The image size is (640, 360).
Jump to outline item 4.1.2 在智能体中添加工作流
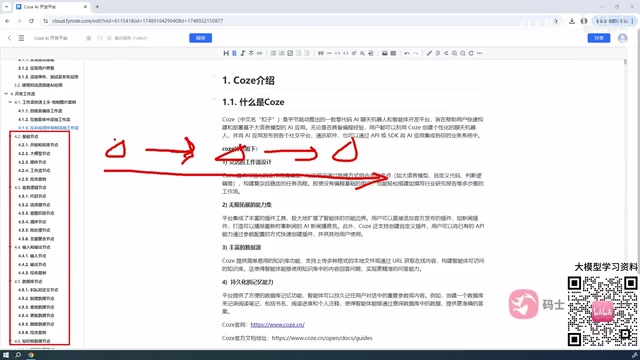[44, 119]
